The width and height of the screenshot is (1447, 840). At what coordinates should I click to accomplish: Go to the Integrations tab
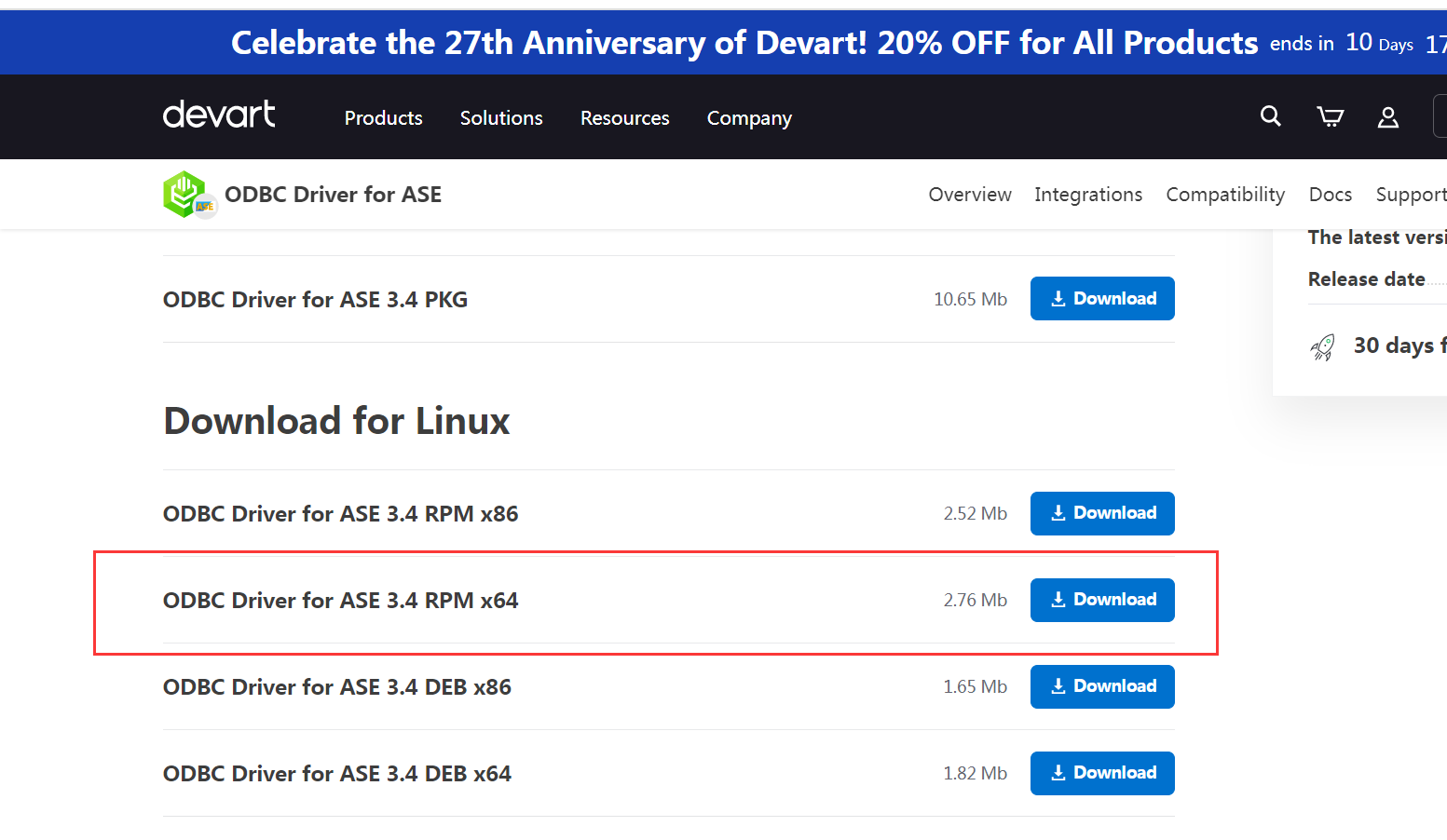[1088, 195]
